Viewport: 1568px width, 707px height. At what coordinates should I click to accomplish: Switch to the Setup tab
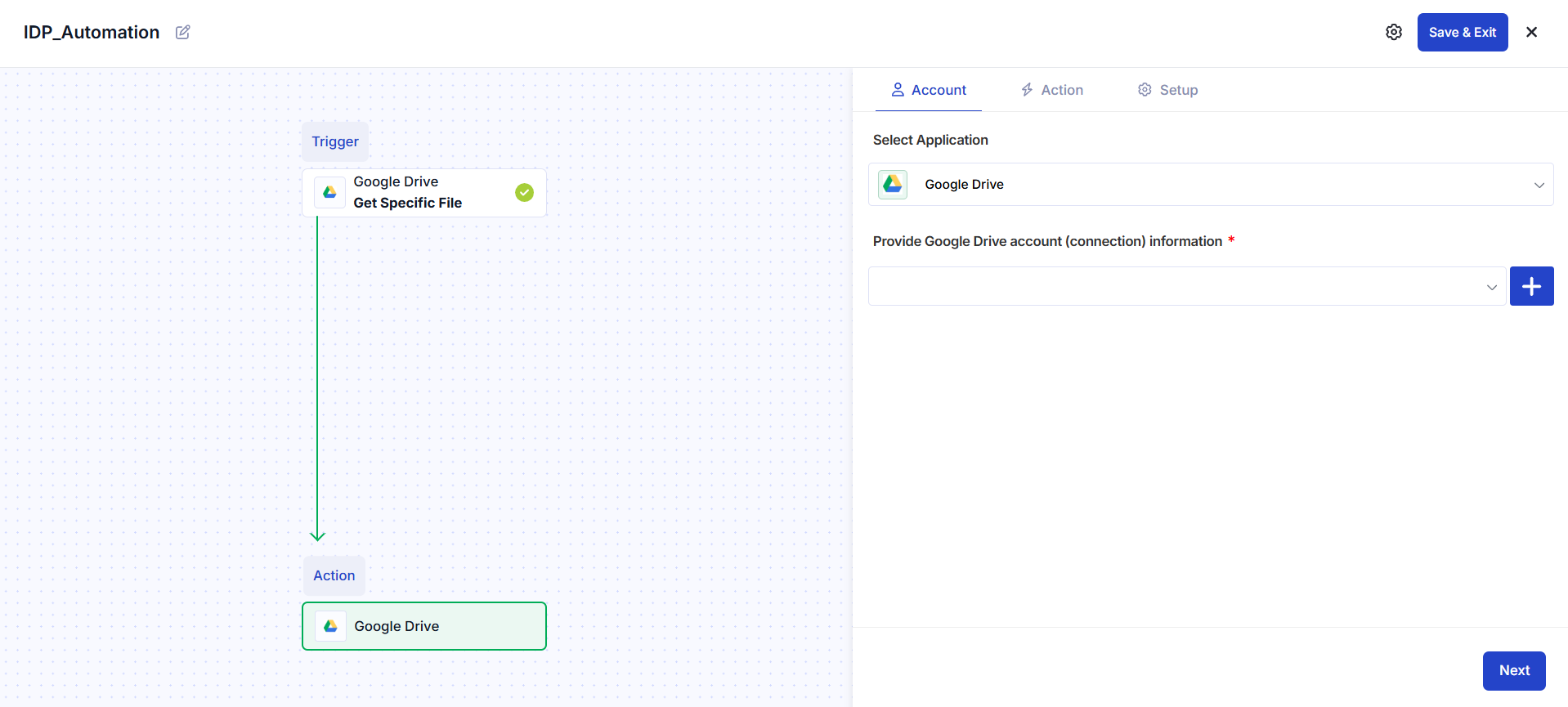1167,90
